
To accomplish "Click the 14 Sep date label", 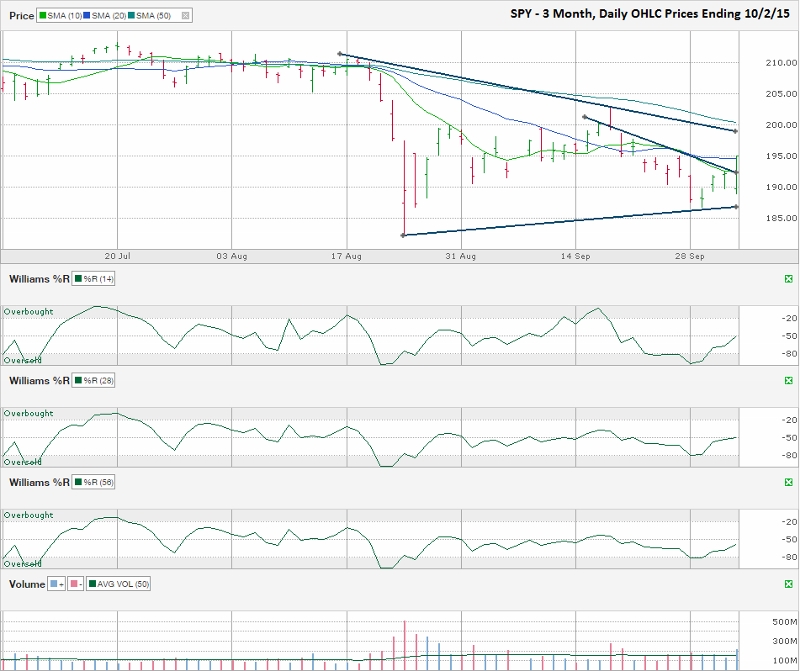I will click(576, 256).
